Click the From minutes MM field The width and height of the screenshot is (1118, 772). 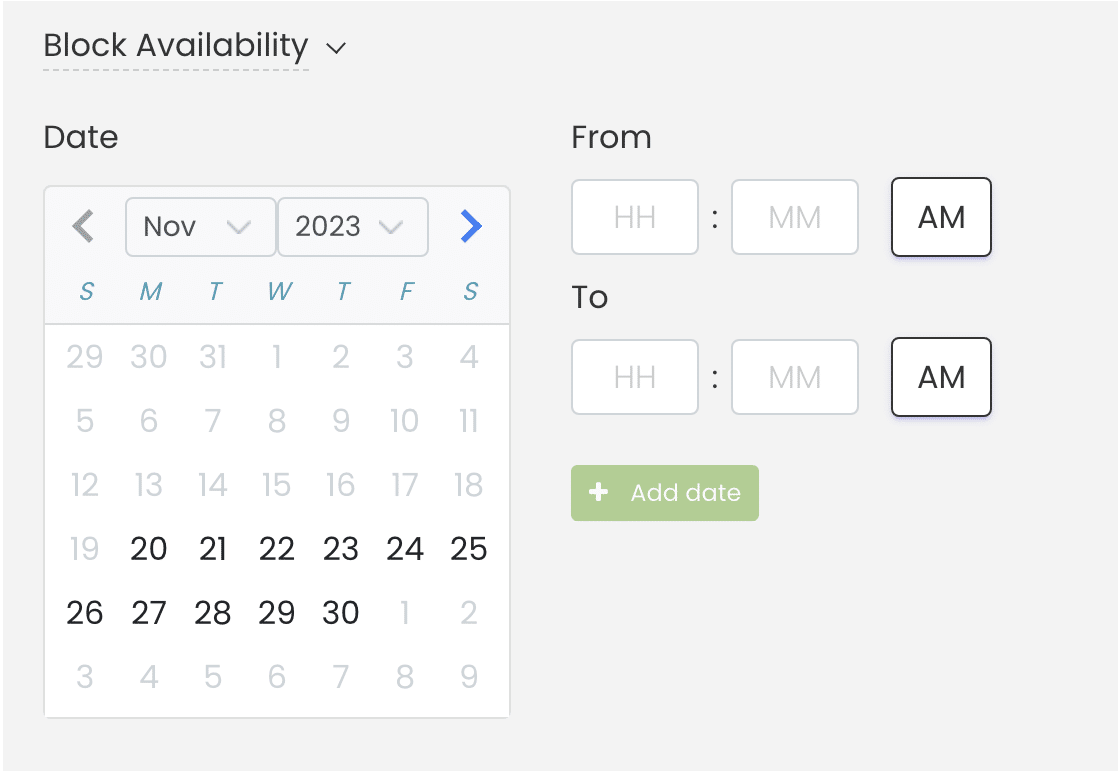pyautogui.click(x=795, y=217)
